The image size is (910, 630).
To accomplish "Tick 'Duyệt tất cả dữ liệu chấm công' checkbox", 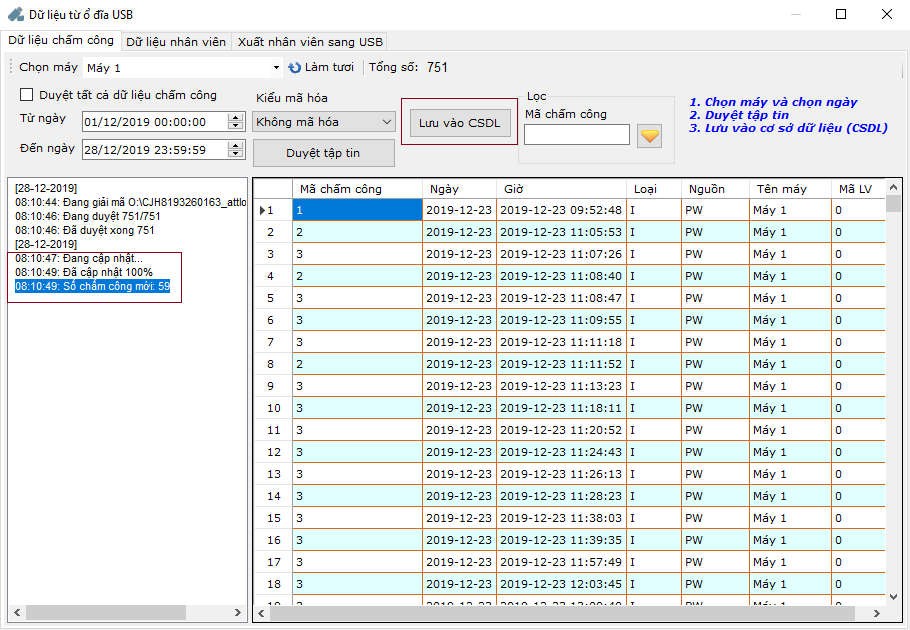I will click(27, 95).
